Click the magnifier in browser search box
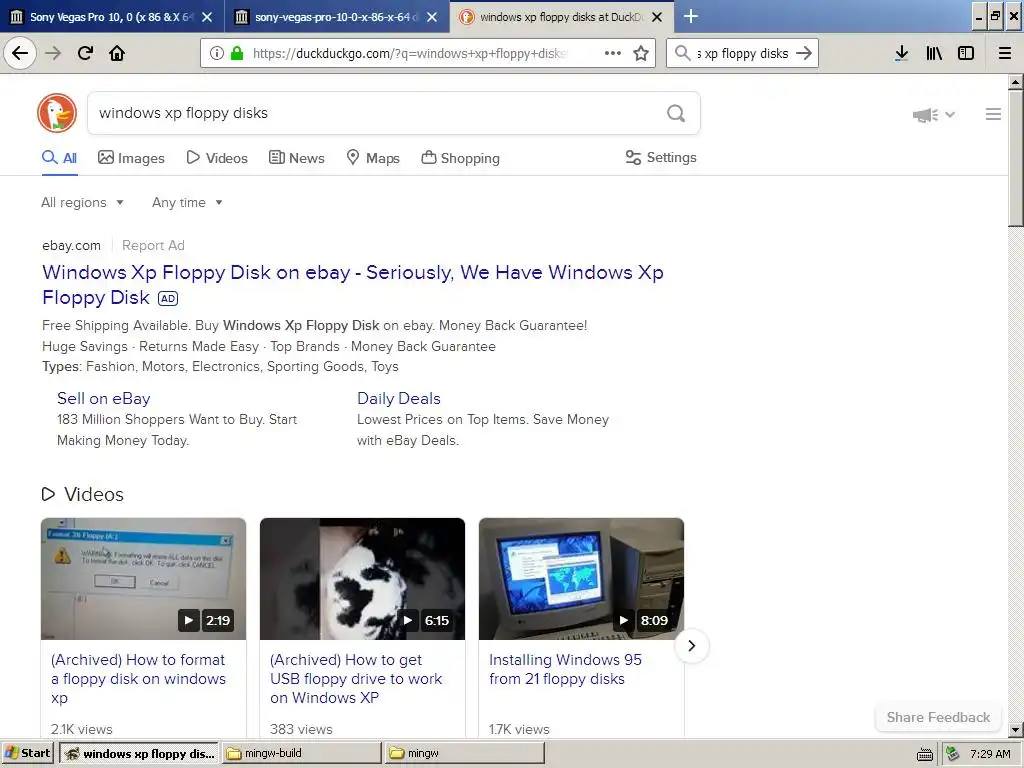 (x=682, y=53)
